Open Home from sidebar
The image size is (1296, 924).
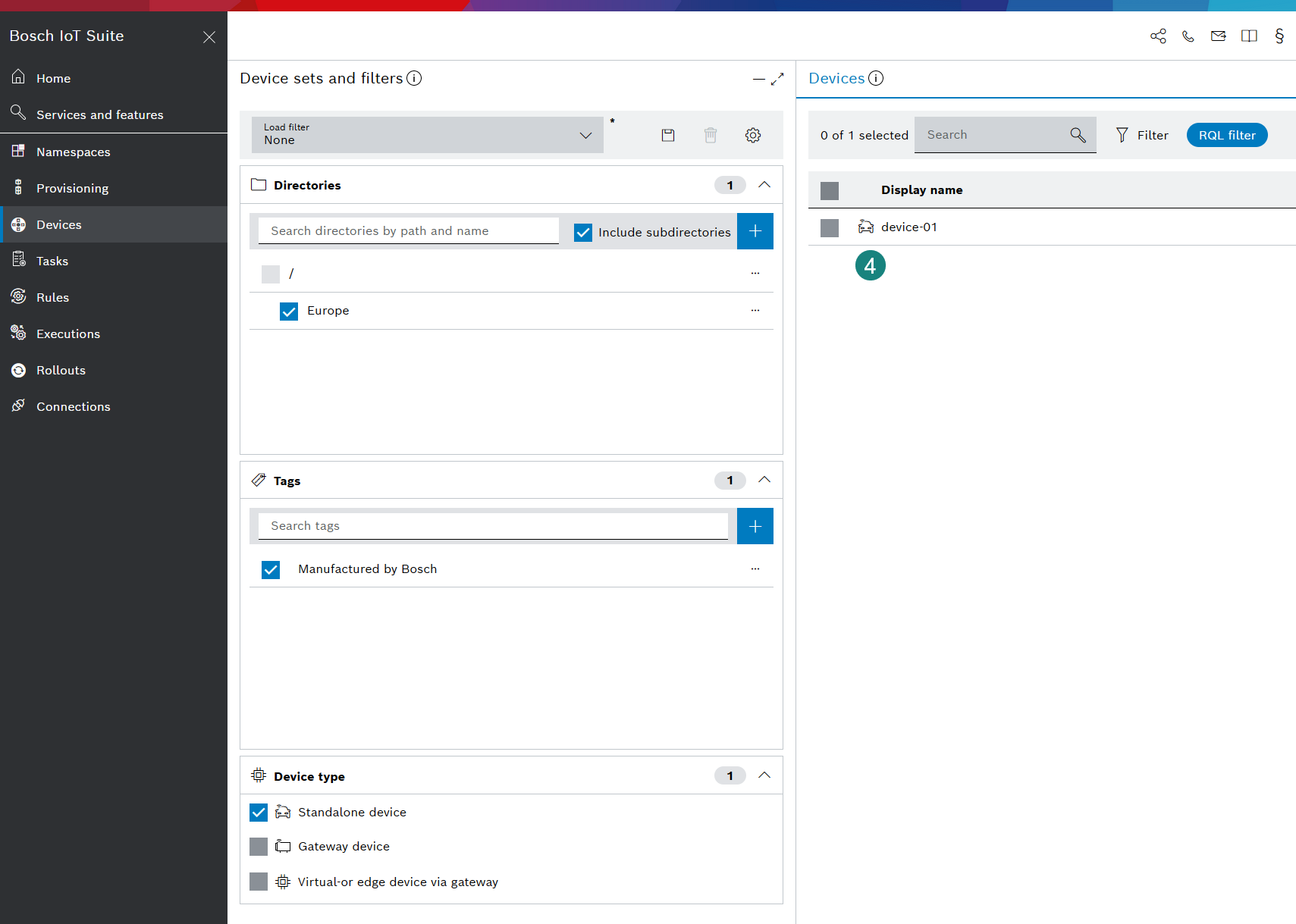click(114, 78)
